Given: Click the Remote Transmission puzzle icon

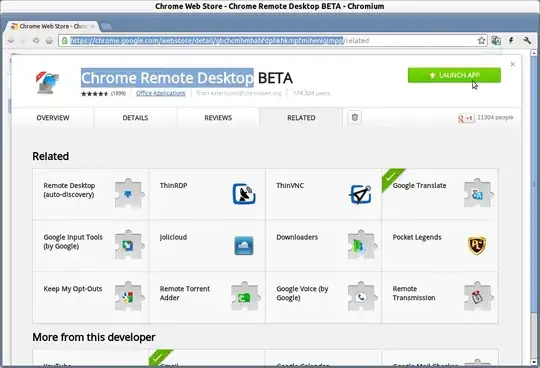Looking at the screenshot, I should [x=478, y=297].
